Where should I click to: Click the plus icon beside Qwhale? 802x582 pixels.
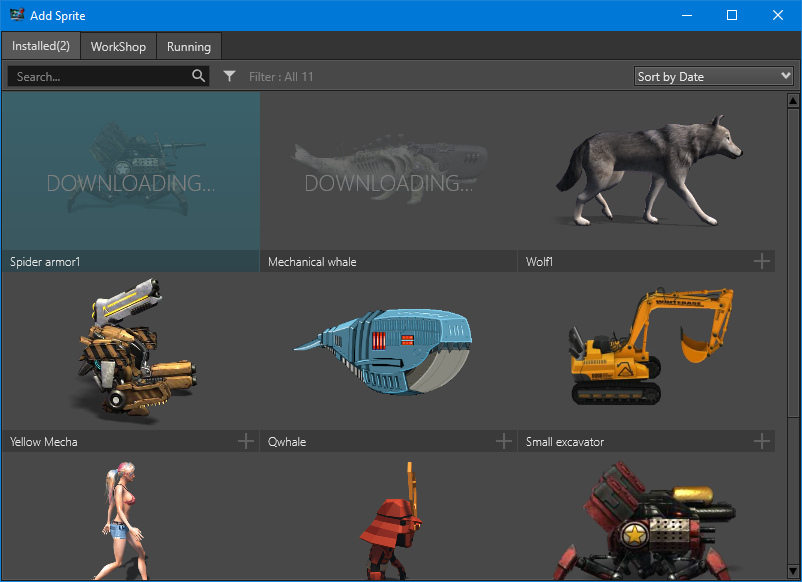(504, 441)
